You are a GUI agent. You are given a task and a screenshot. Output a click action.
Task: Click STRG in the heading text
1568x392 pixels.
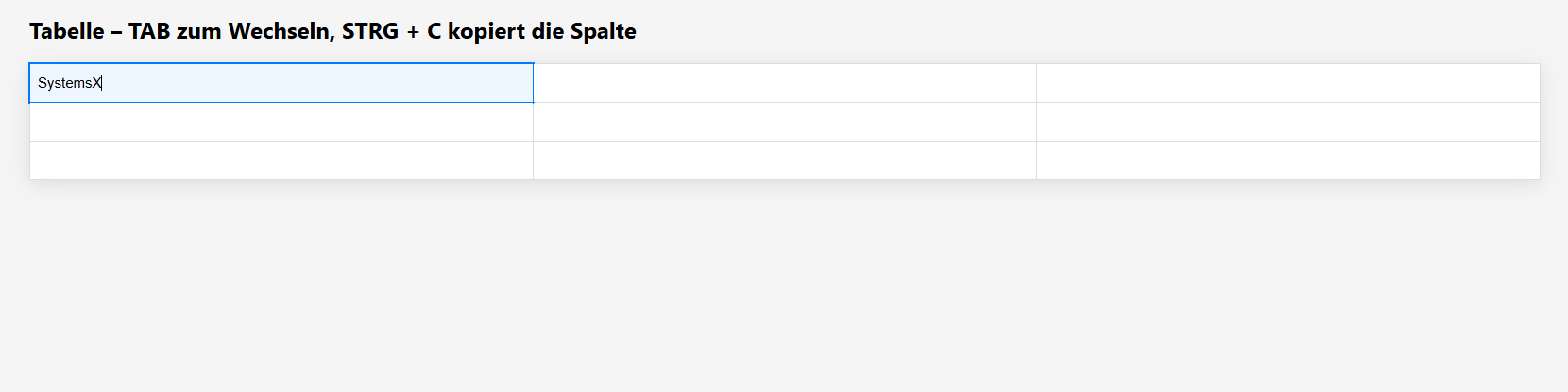tap(369, 31)
